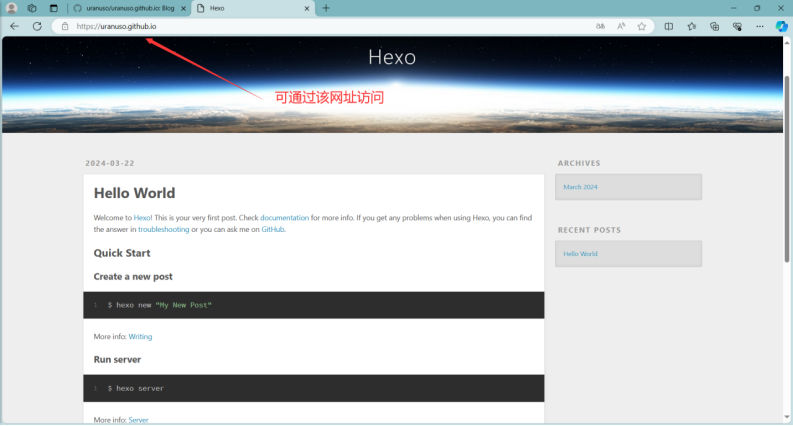
Task: Add this page to favorites
Action: [642, 26]
